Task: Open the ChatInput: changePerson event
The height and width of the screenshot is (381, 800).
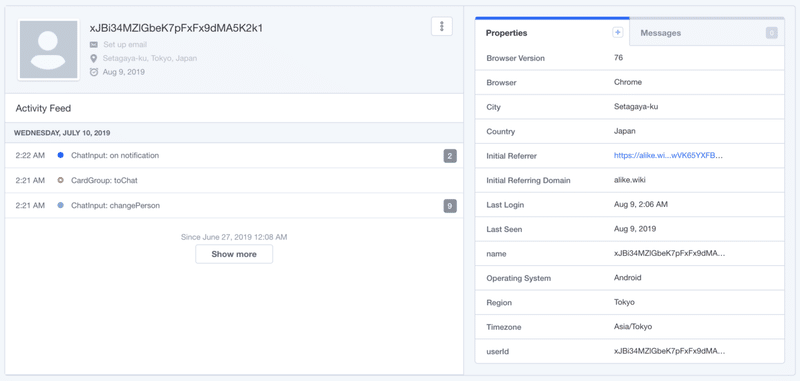Action: [116, 206]
